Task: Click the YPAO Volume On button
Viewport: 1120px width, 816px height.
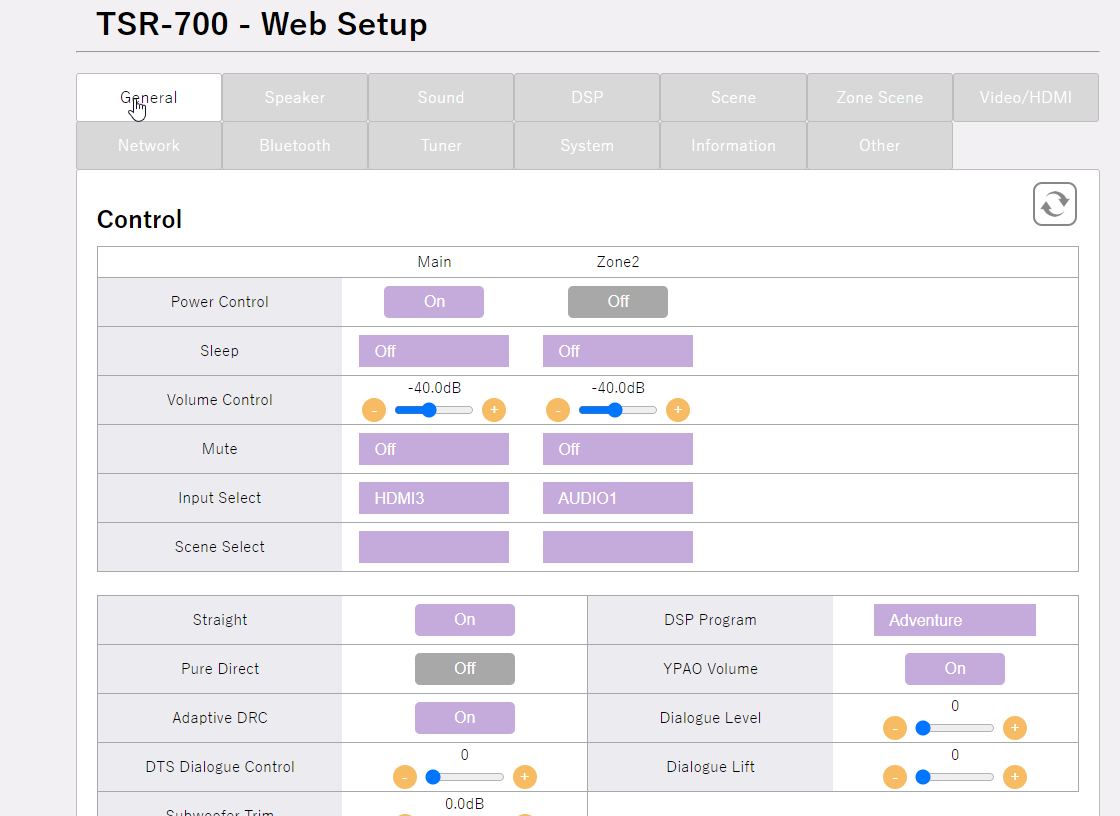Action: pos(955,669)
